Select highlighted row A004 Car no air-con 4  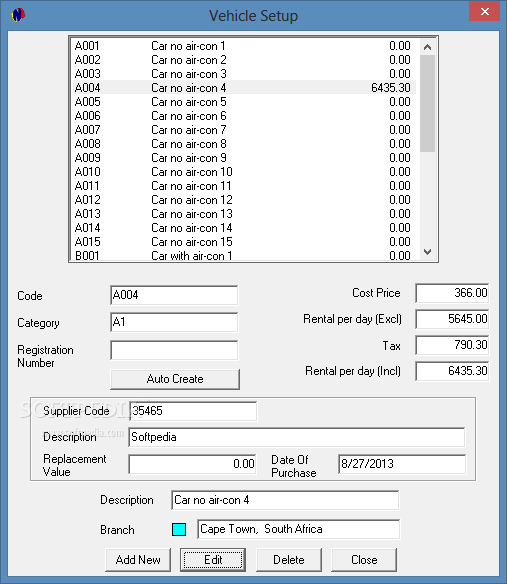(244, 88)
